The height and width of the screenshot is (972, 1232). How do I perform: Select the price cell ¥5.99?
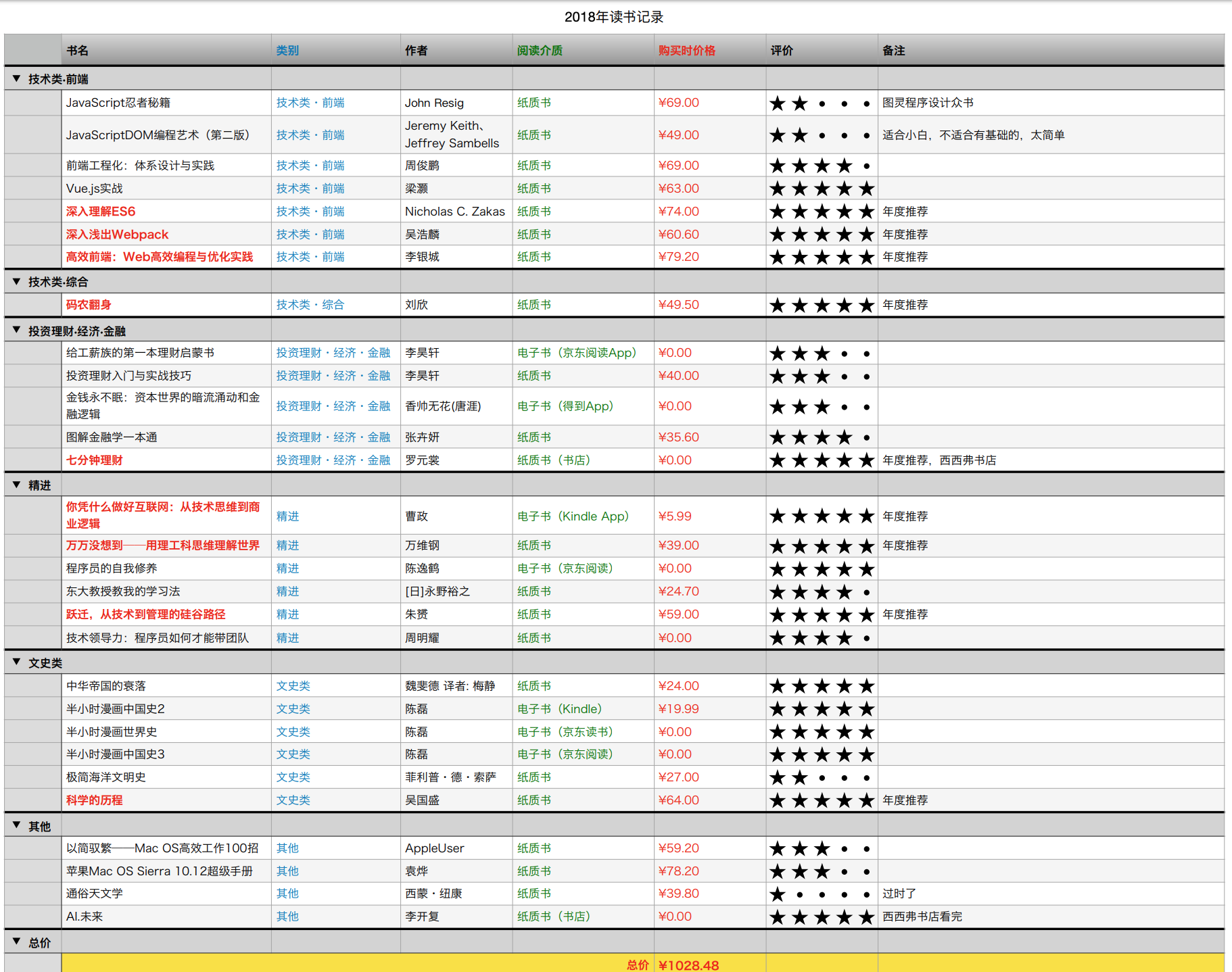click(710, 516)
